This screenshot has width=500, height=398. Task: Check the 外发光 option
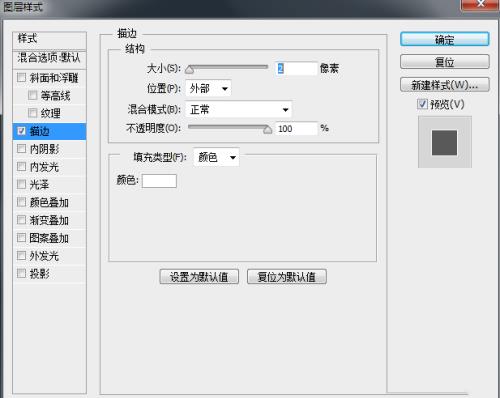(x=21, y=256)
